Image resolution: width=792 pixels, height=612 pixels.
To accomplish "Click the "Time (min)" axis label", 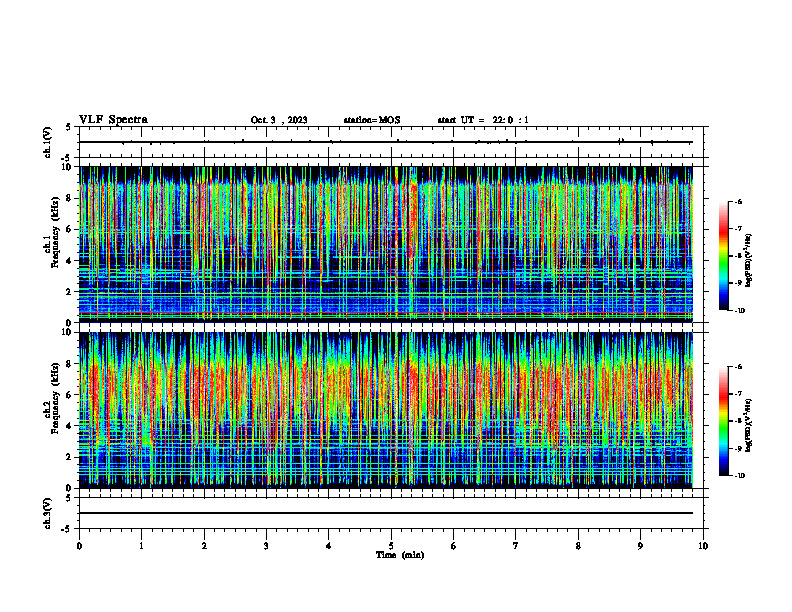I will (400, 555).
